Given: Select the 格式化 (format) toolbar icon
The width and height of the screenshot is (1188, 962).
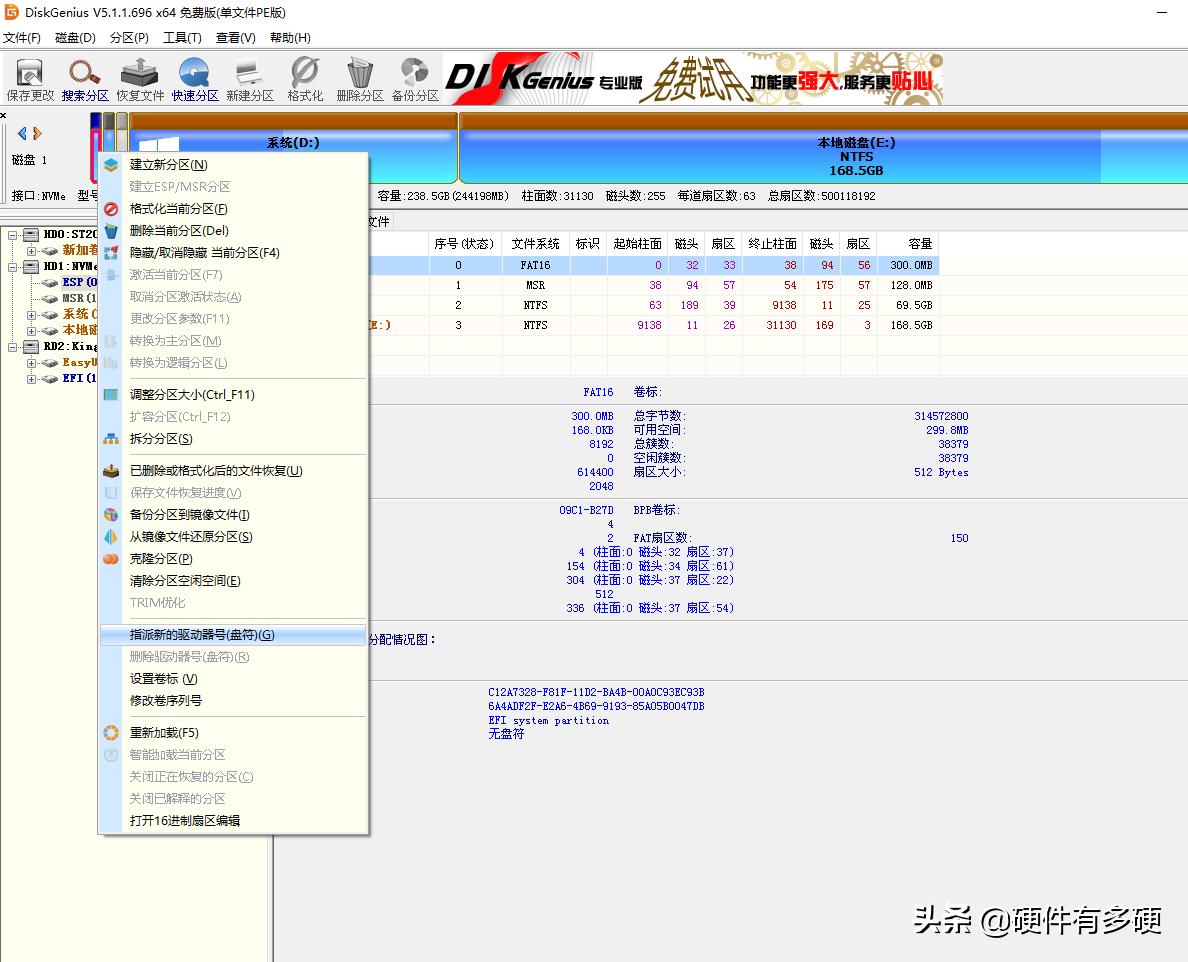Looking at the screenshot, I should (304, 78).
